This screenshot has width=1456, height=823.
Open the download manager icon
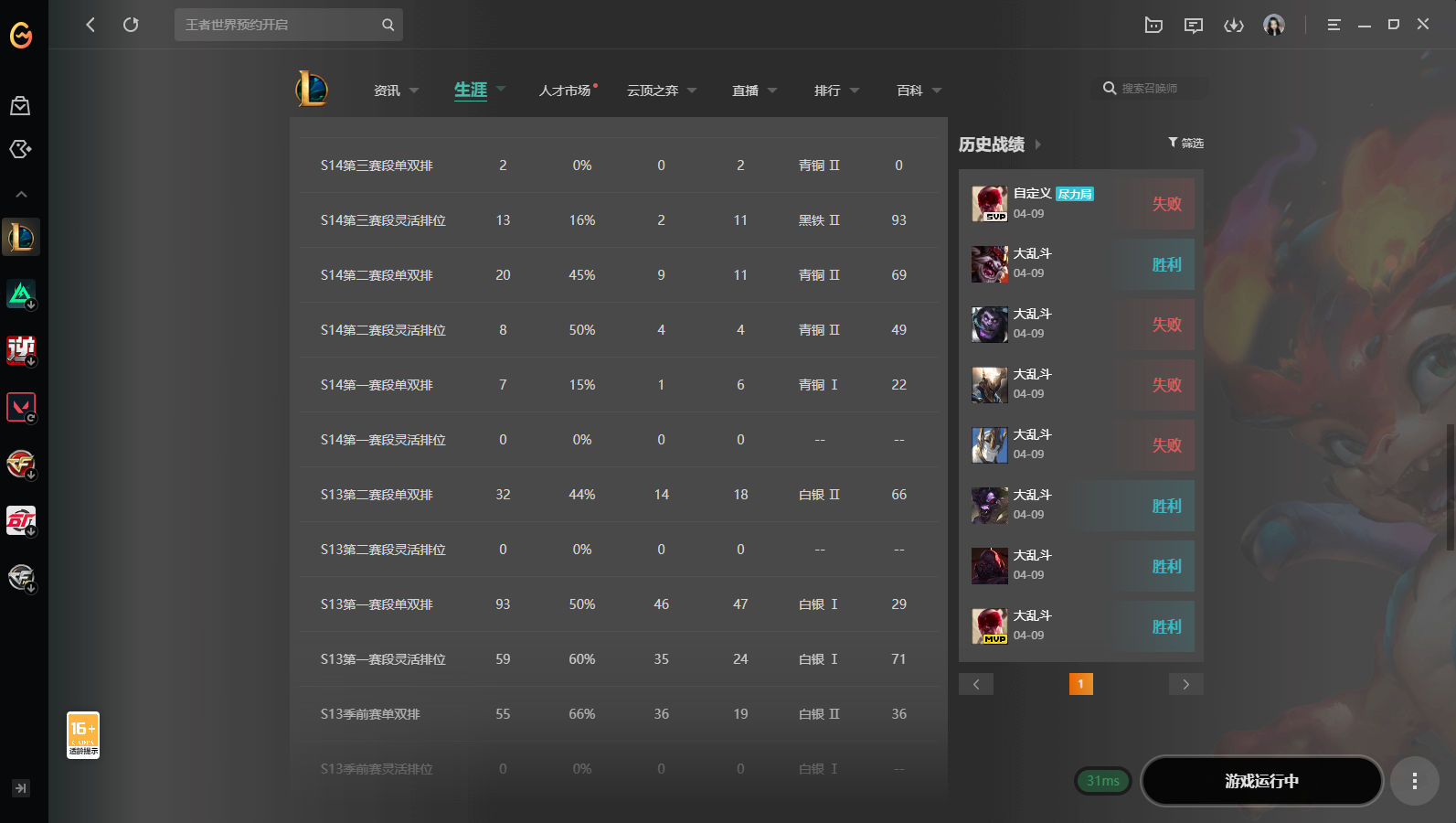1234,25
